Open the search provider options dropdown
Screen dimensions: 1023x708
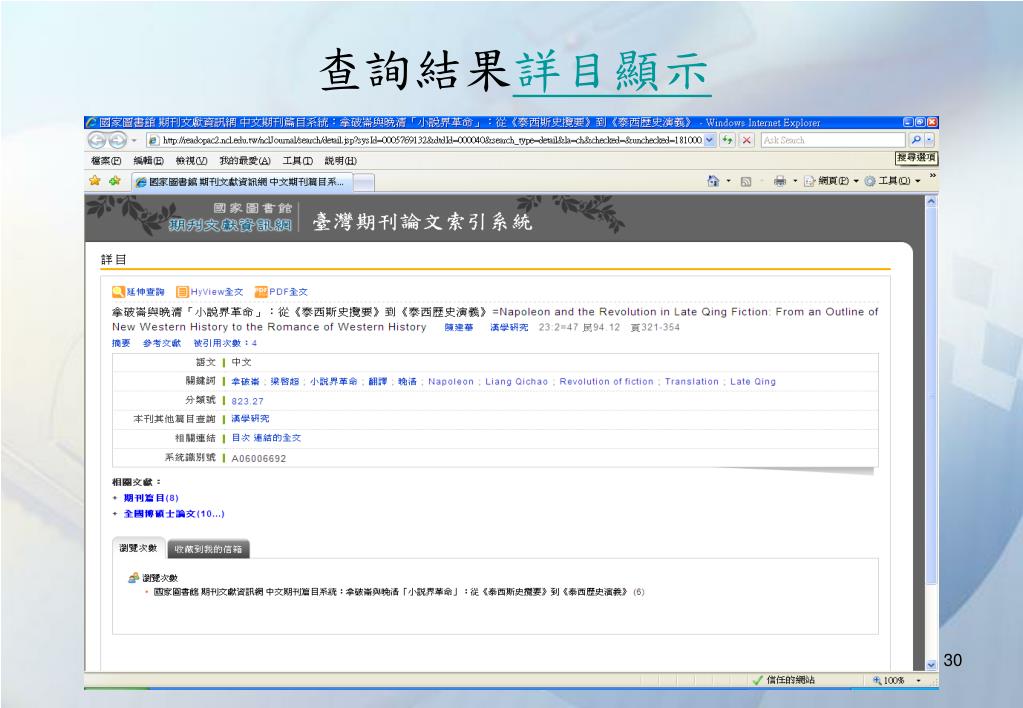pyautogui.click(x=930, y=140)
